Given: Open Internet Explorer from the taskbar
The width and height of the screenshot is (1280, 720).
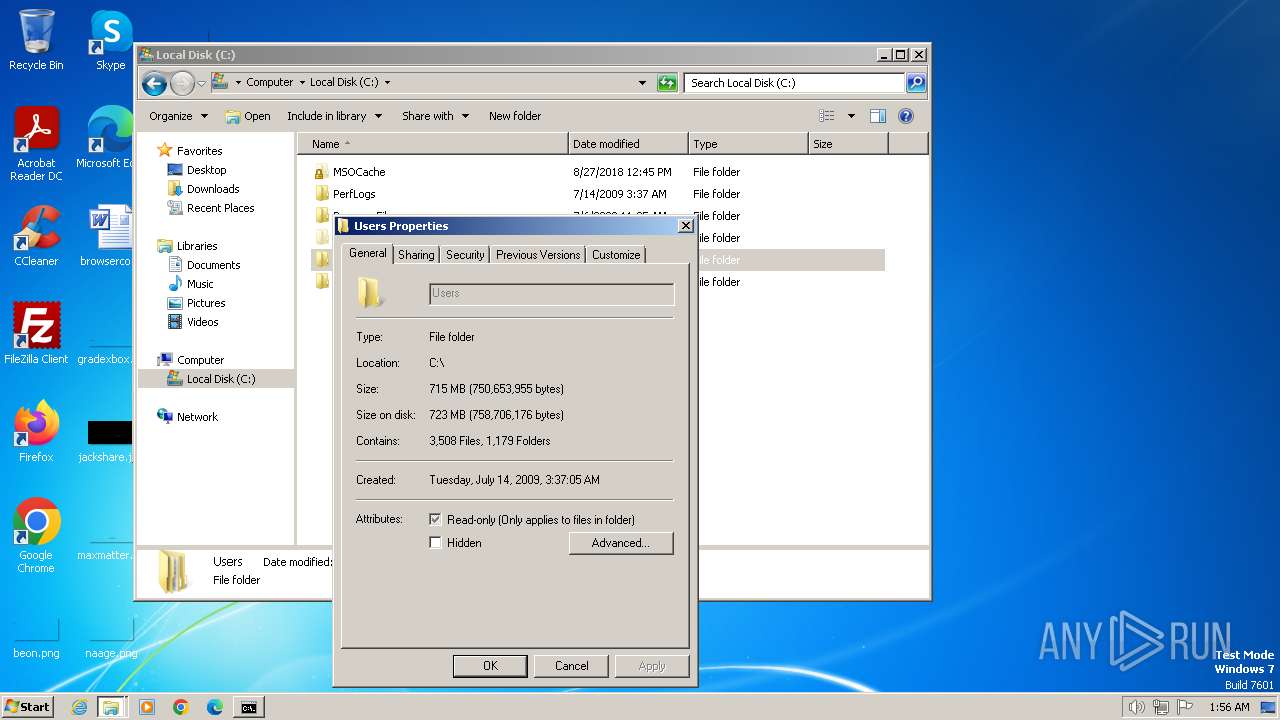Looking at the screenshot, I should pyautogui.click(x=79, y=707).
